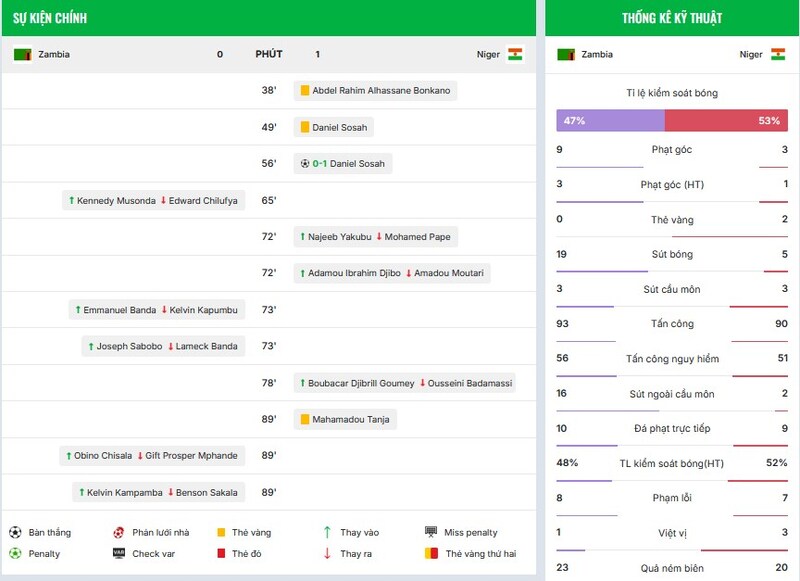Click the Niger flag in events header
The width and height of the screenshot is (800, 581).
coord(515,54)
